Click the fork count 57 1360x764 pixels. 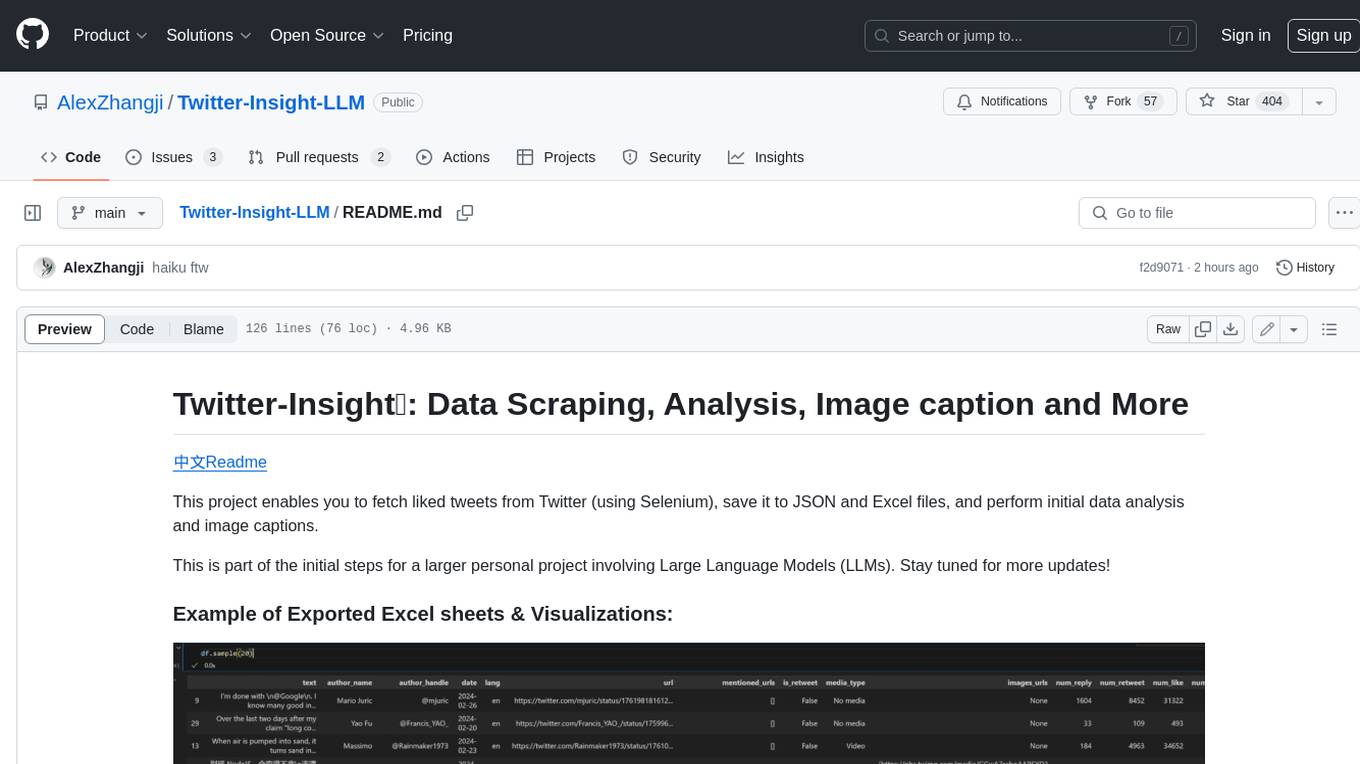click(1150, 101)
